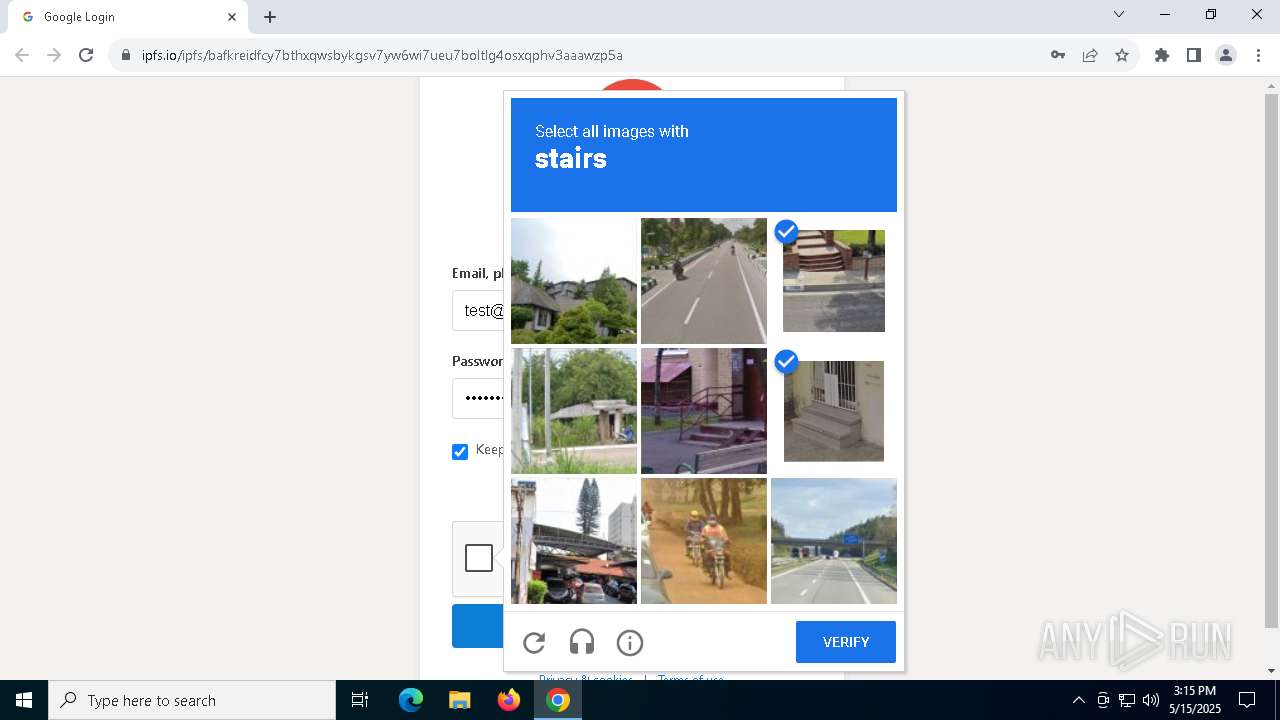Screen dimensions: 1280x720
Task: Close the Google Login tab
Action: click(232, 17)
